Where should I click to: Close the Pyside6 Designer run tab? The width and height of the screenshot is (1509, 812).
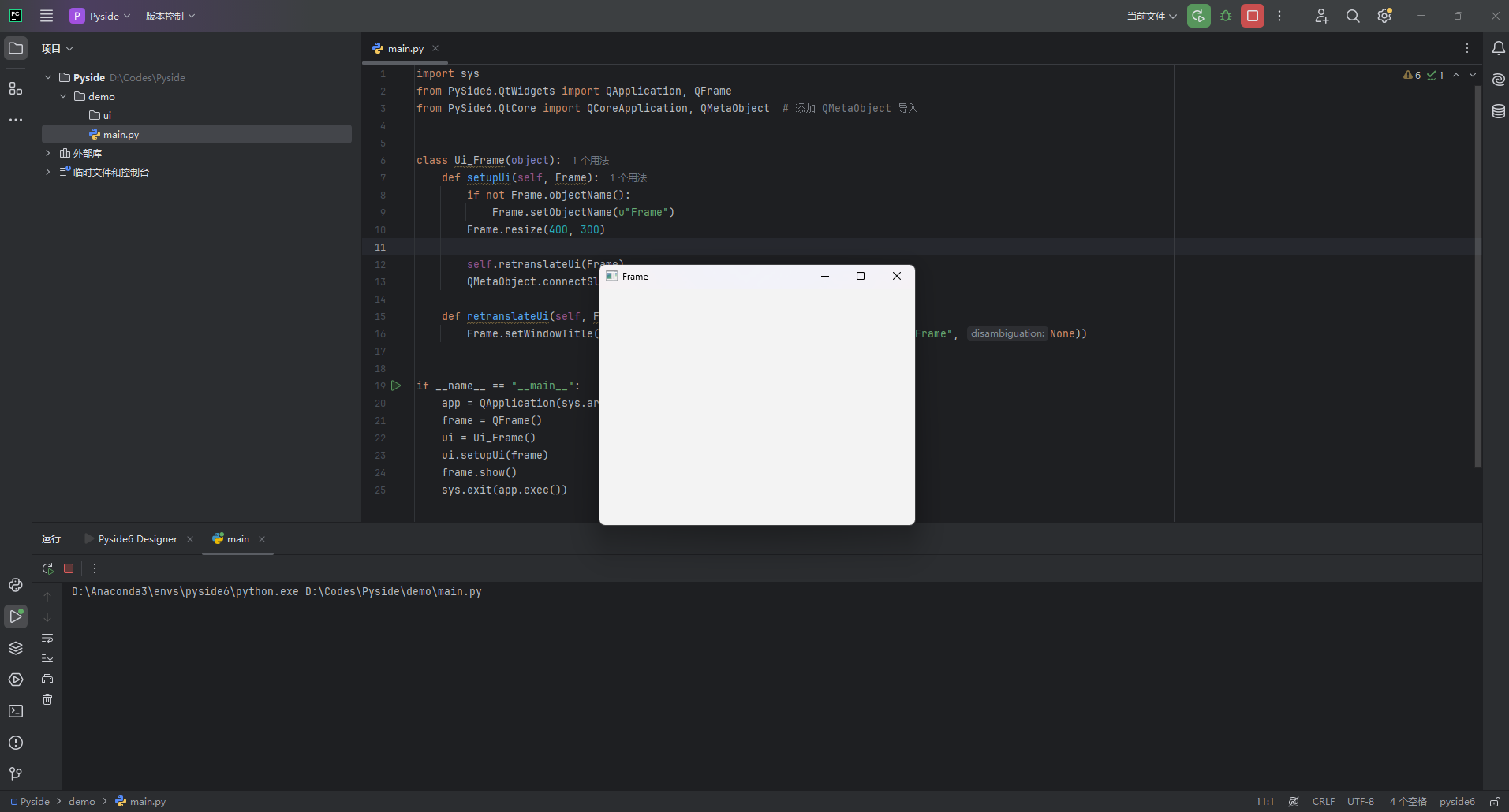point(190,539)
